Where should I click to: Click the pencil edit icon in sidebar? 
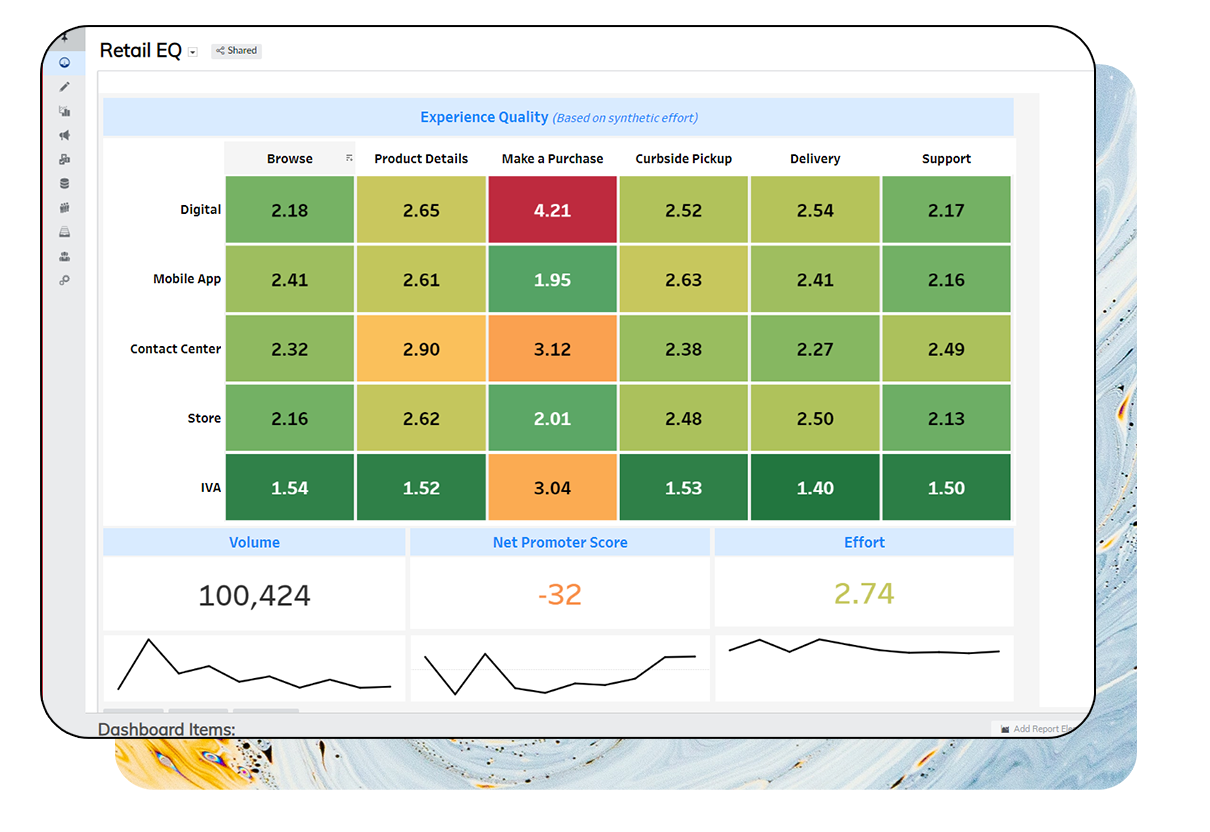pyautogui.click(x=65, y=87)
